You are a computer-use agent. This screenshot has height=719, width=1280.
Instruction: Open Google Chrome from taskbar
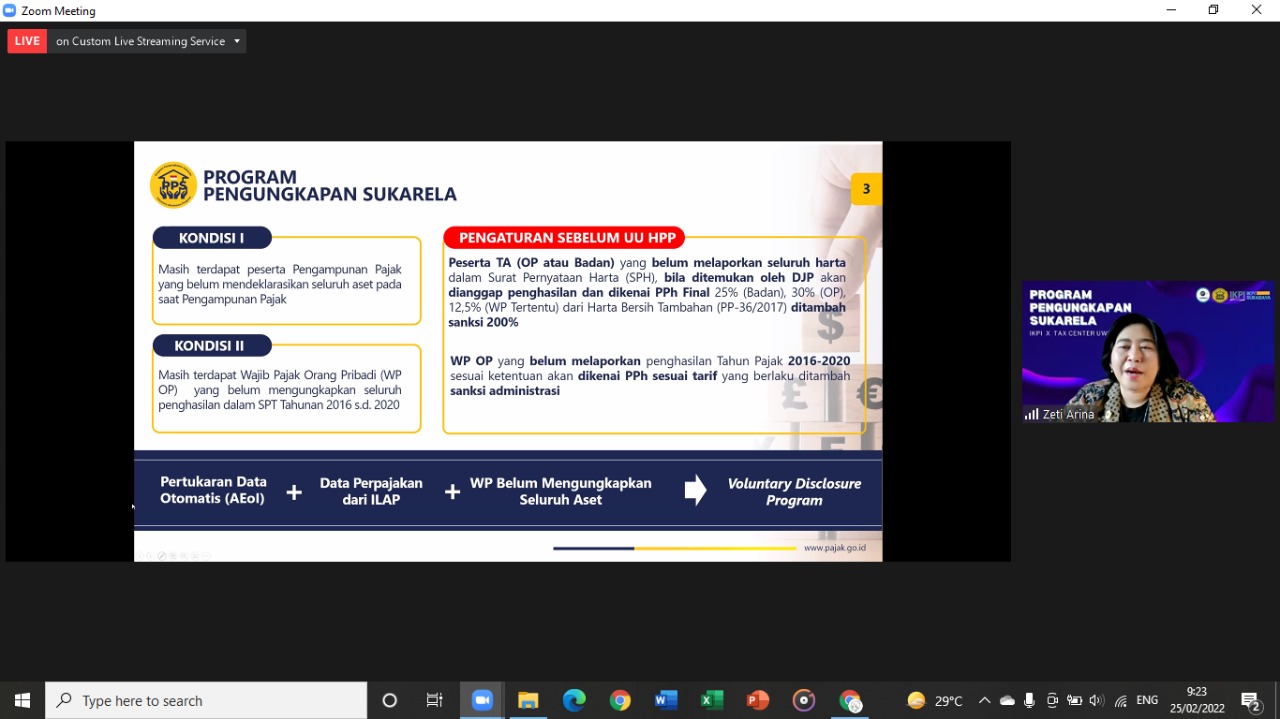[x=620, y=700]
